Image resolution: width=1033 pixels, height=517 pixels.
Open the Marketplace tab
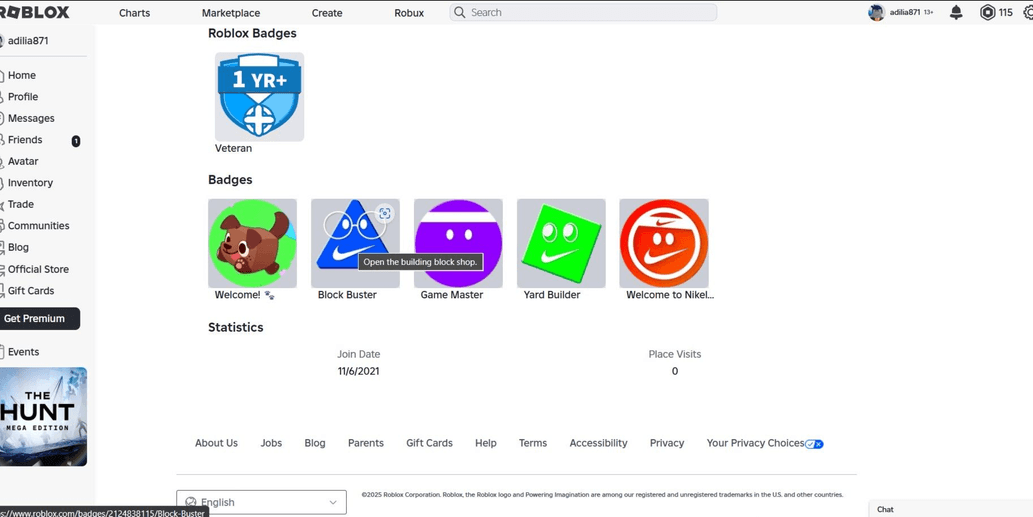pos(231,13)
